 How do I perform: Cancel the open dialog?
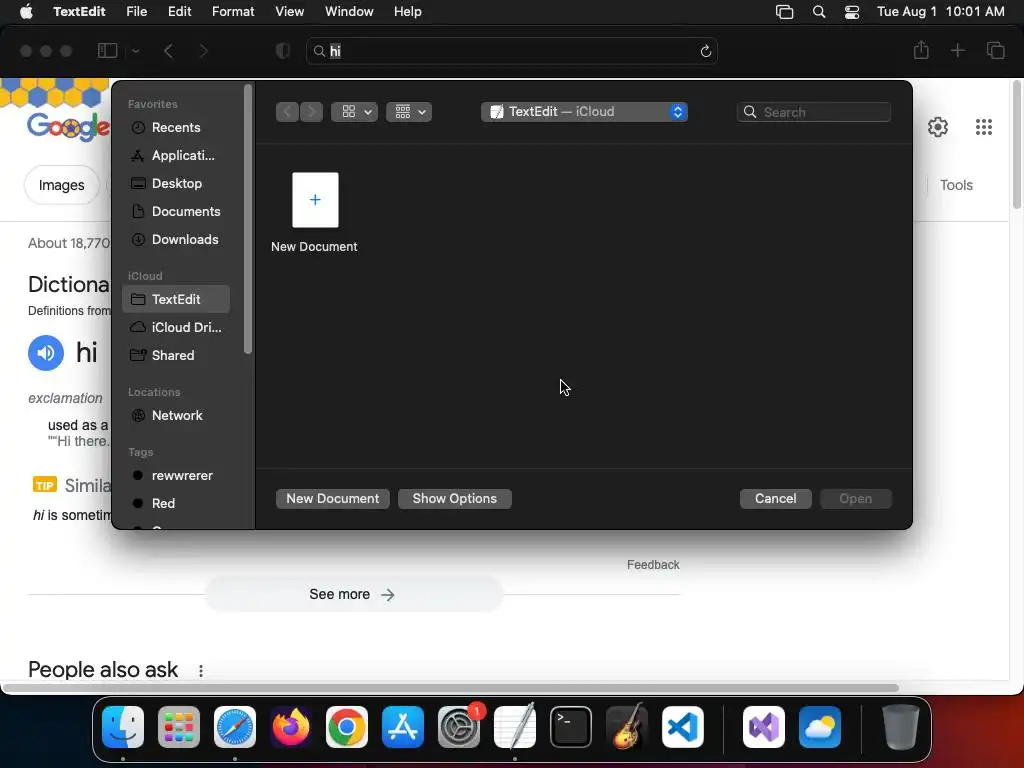pos(775,499)
